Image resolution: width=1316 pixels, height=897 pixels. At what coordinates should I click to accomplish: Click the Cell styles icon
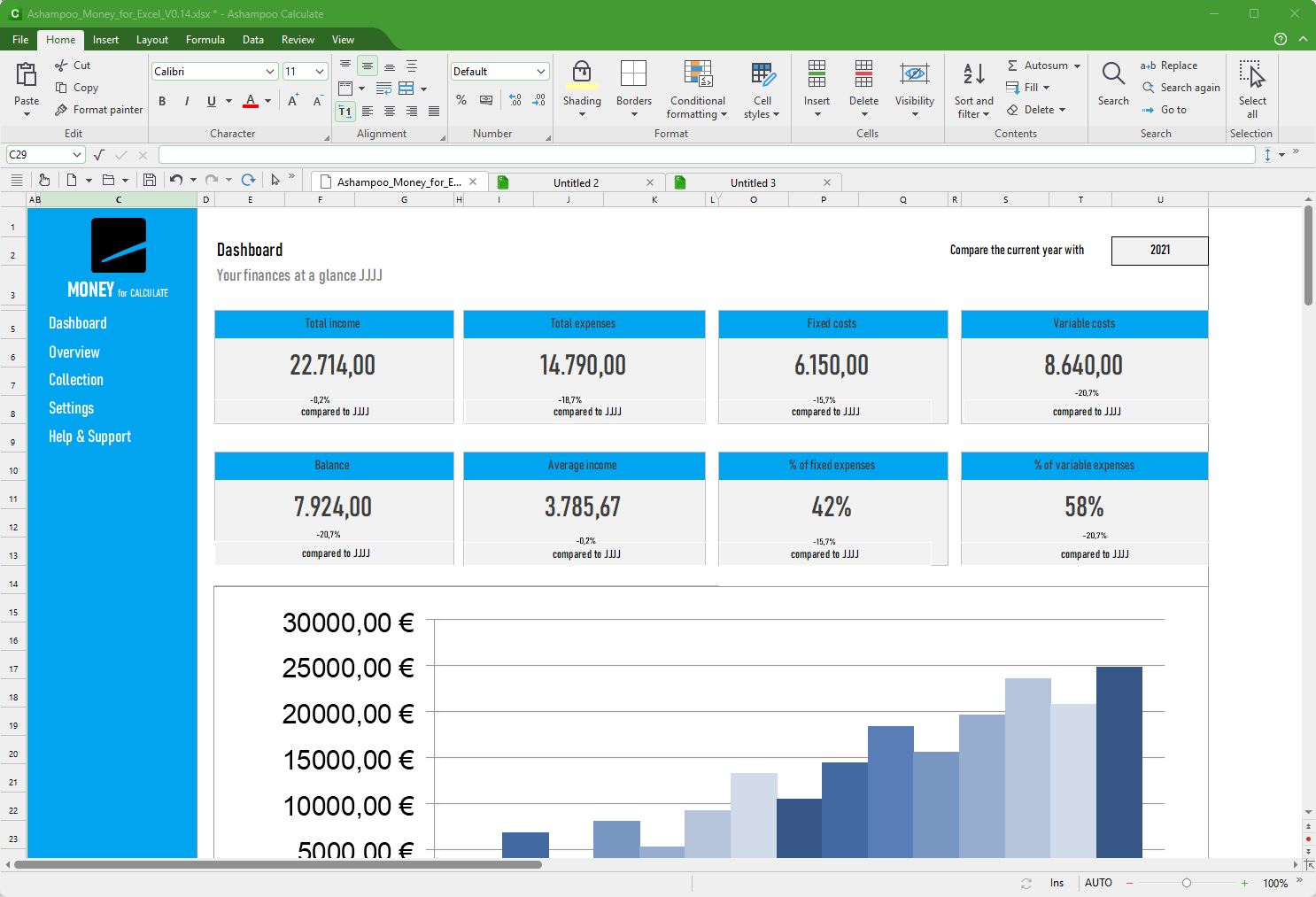tap(762, 89)
